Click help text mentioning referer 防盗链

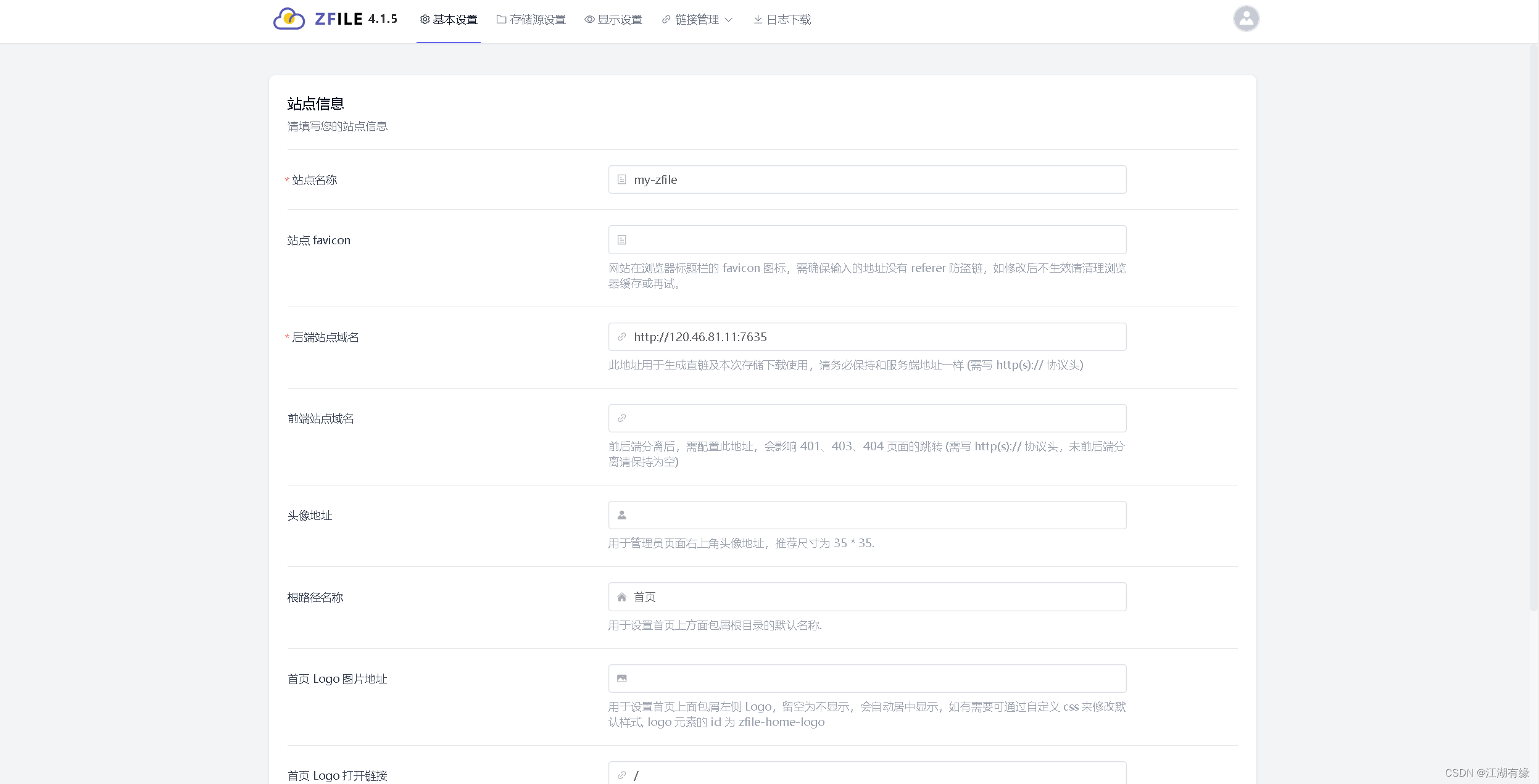click(867, 276)
